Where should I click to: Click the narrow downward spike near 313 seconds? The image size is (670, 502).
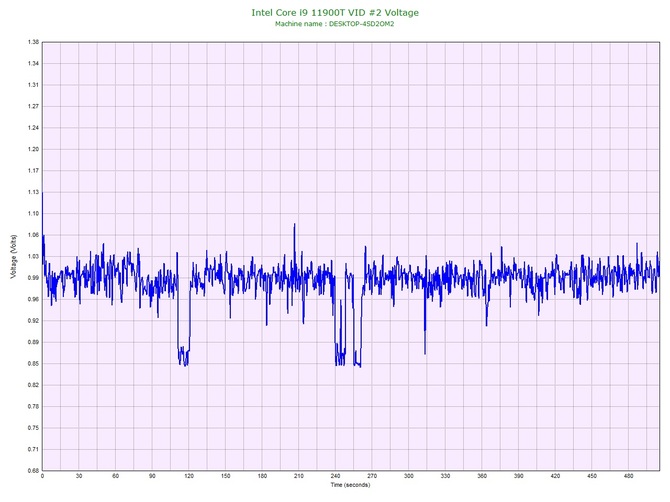click(x=425, y=316)
